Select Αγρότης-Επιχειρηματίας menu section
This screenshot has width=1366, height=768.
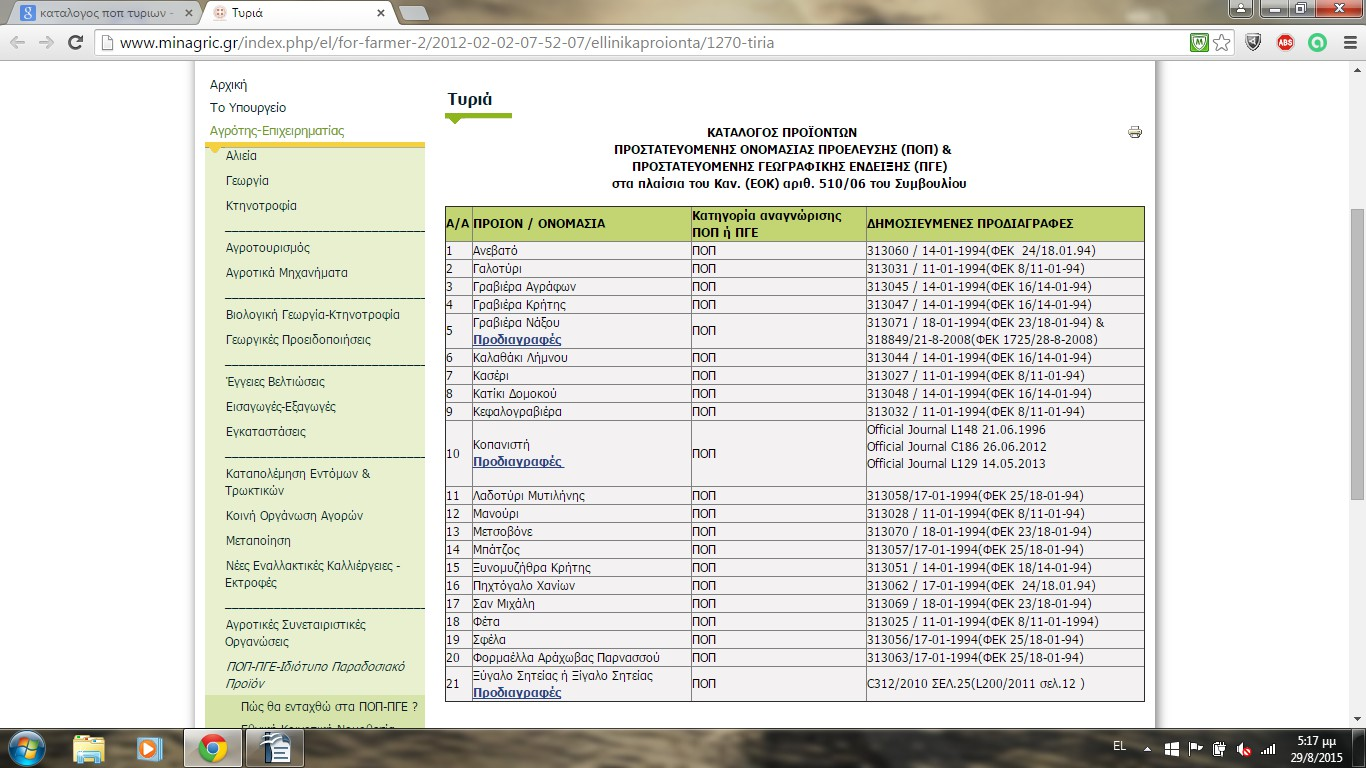click(x=277, y=131)
